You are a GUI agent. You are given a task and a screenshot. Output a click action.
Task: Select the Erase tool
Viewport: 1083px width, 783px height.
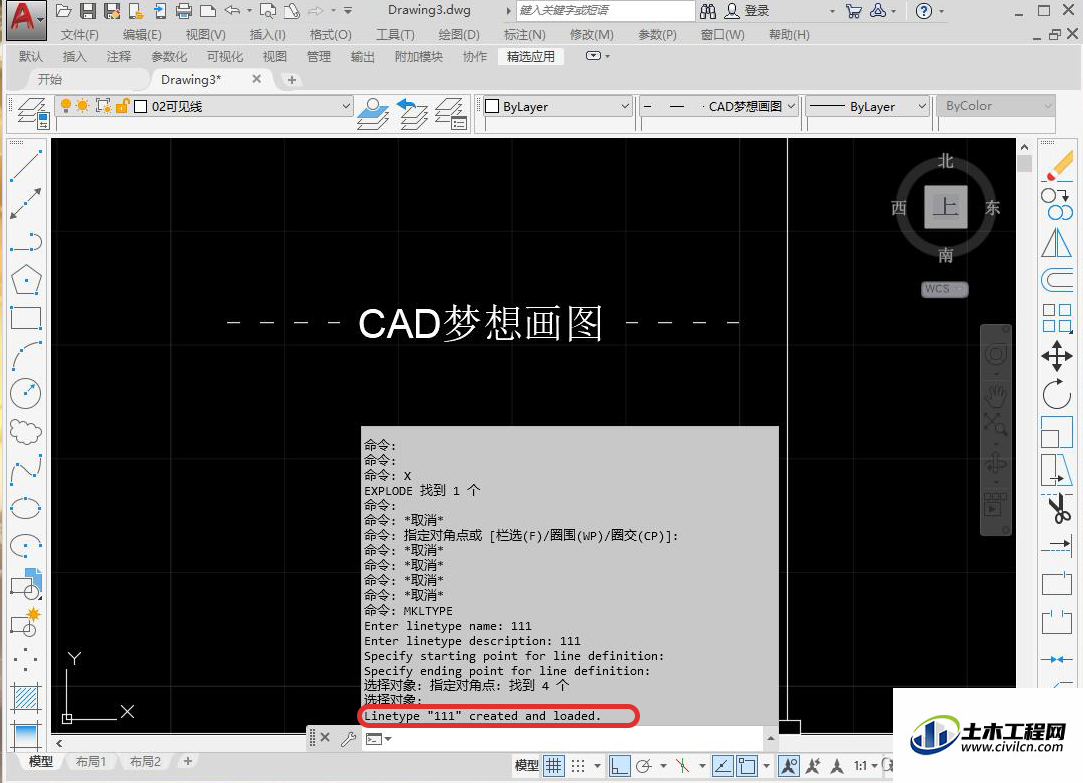(1057, 167)
